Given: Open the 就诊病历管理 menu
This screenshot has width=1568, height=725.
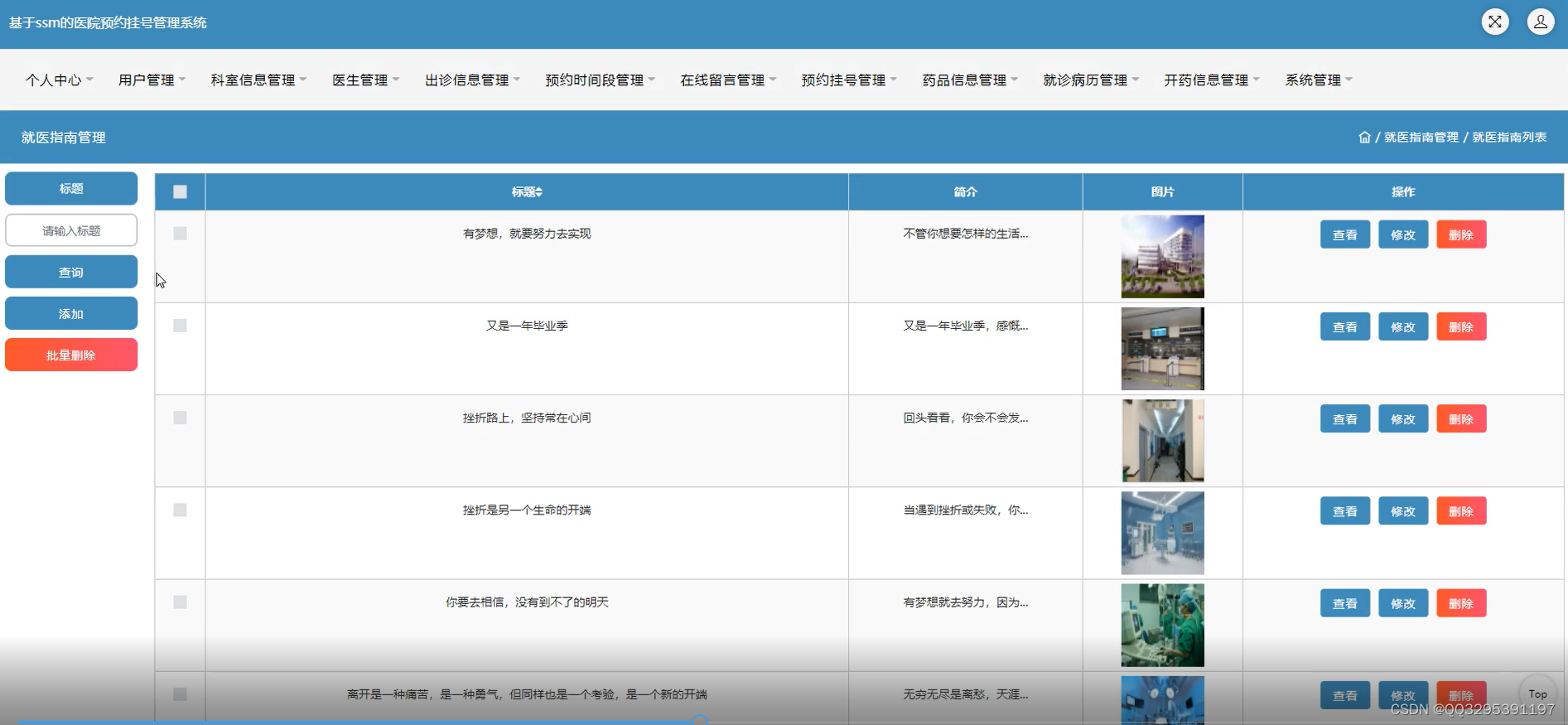Looking at the screenshot, I should (1091, 80).
